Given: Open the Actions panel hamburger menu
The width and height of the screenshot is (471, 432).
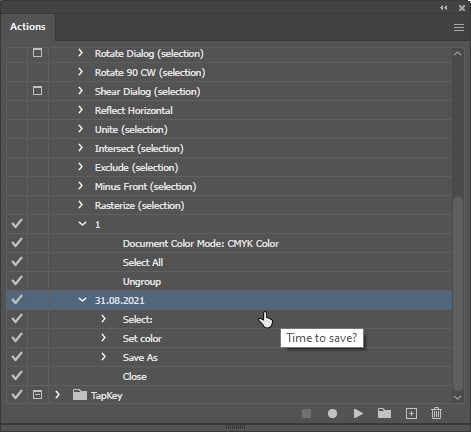Looking at the screenshot, I should [459, 27].
